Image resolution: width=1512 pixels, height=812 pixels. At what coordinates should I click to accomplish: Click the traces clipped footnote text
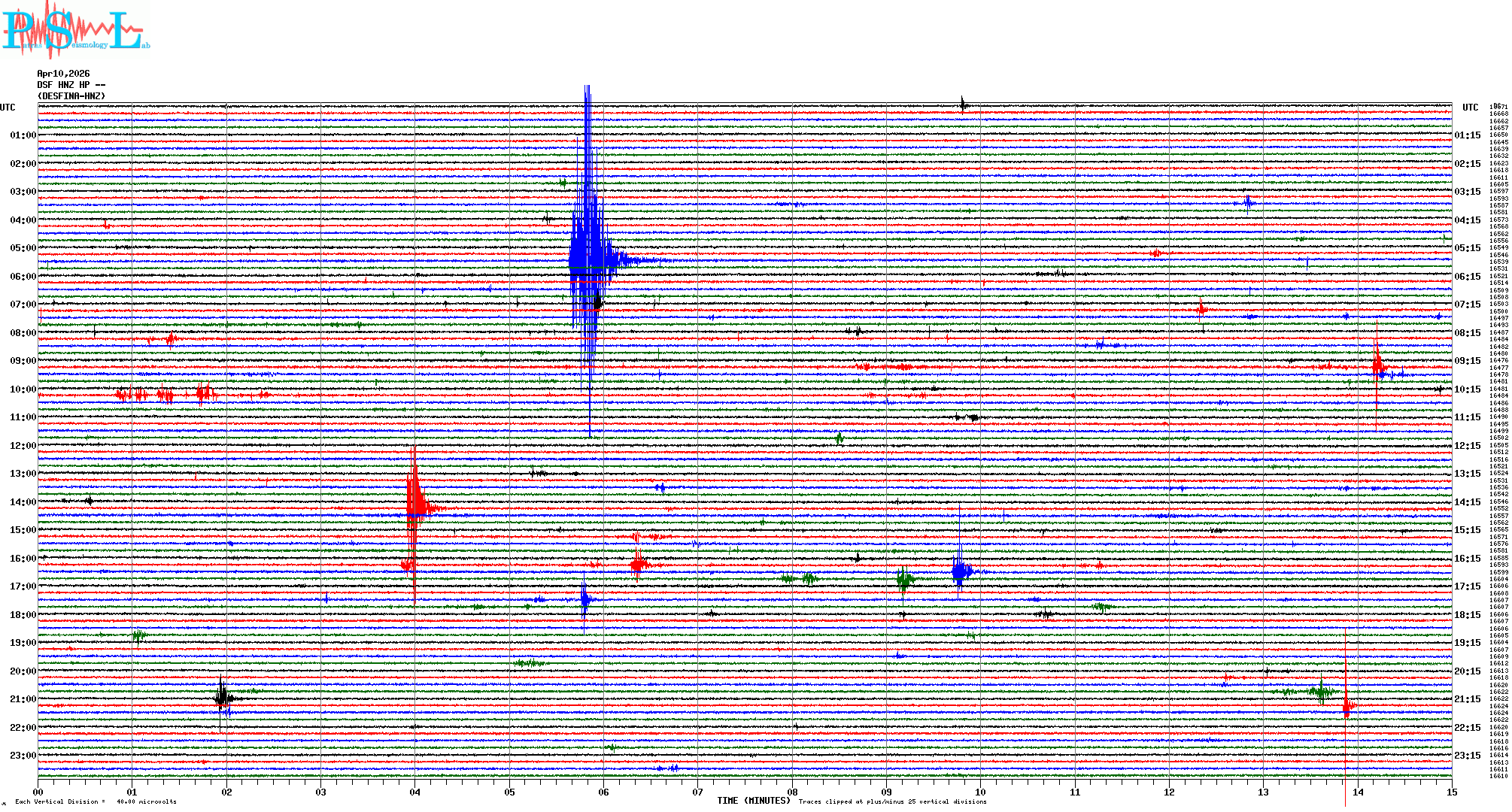point(892,801)
